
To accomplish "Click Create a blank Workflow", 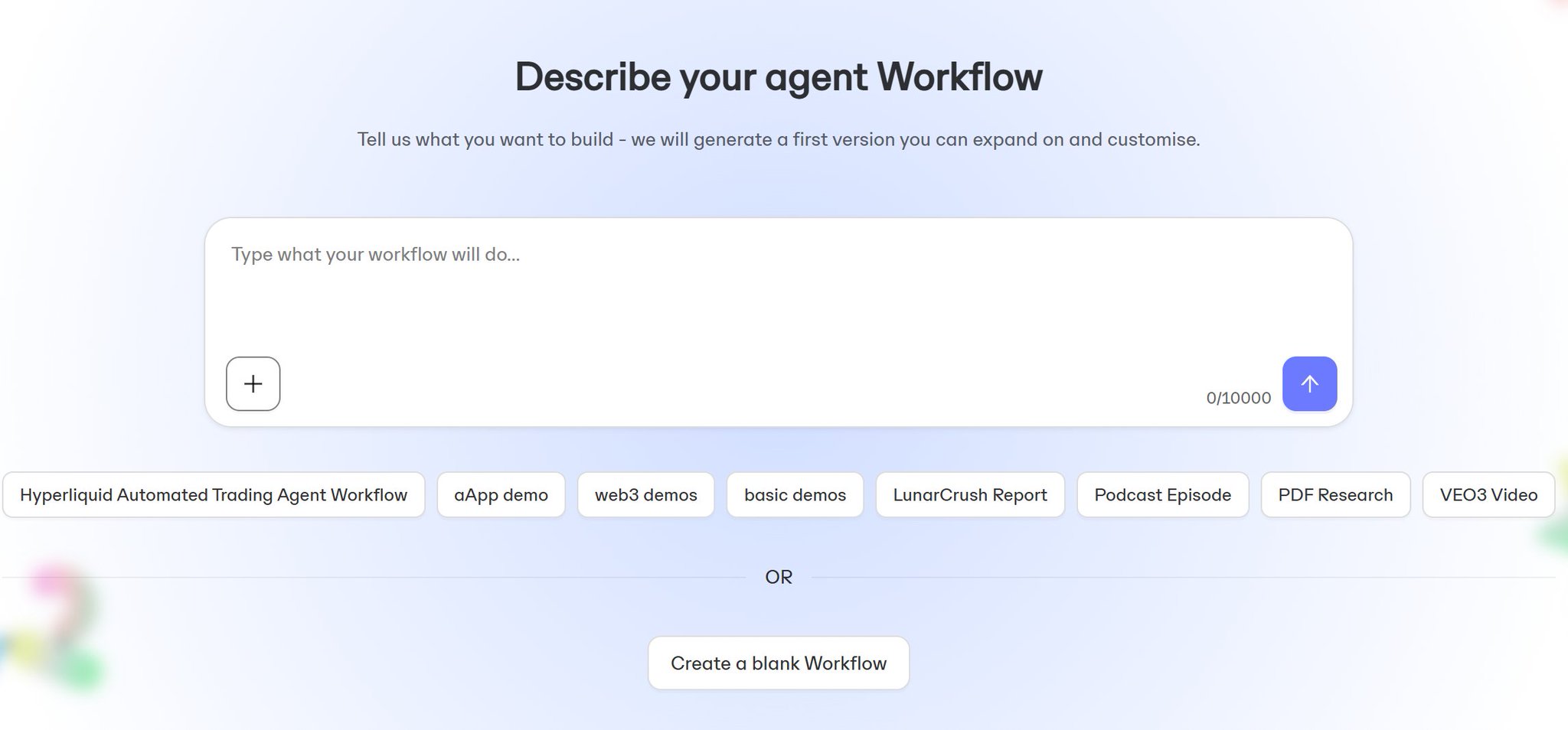I will (x=779, y=663).
